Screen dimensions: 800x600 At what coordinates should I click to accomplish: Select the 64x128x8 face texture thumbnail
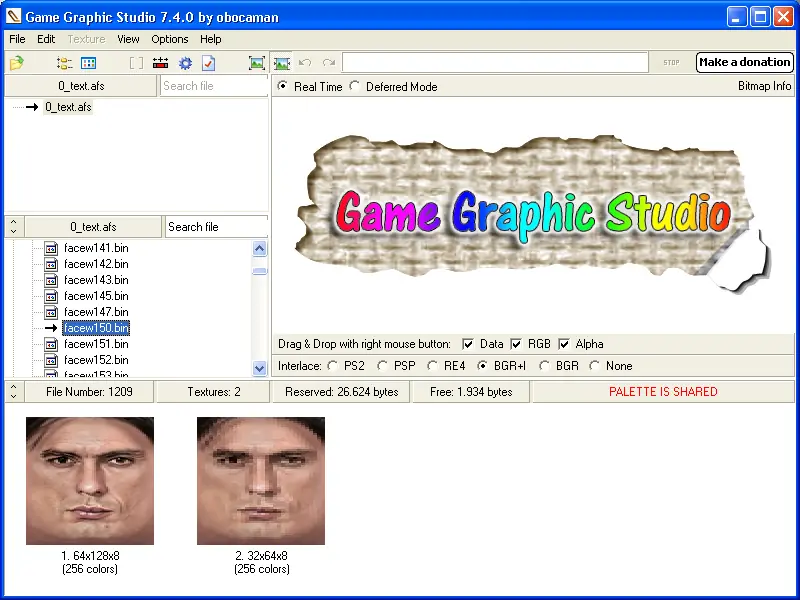tap(90, 481)
